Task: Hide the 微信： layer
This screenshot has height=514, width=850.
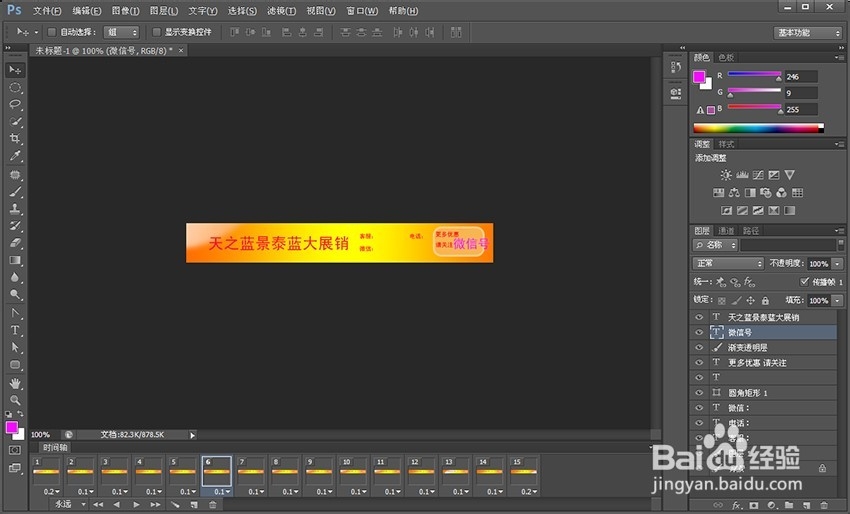Action: coord(699,408)
